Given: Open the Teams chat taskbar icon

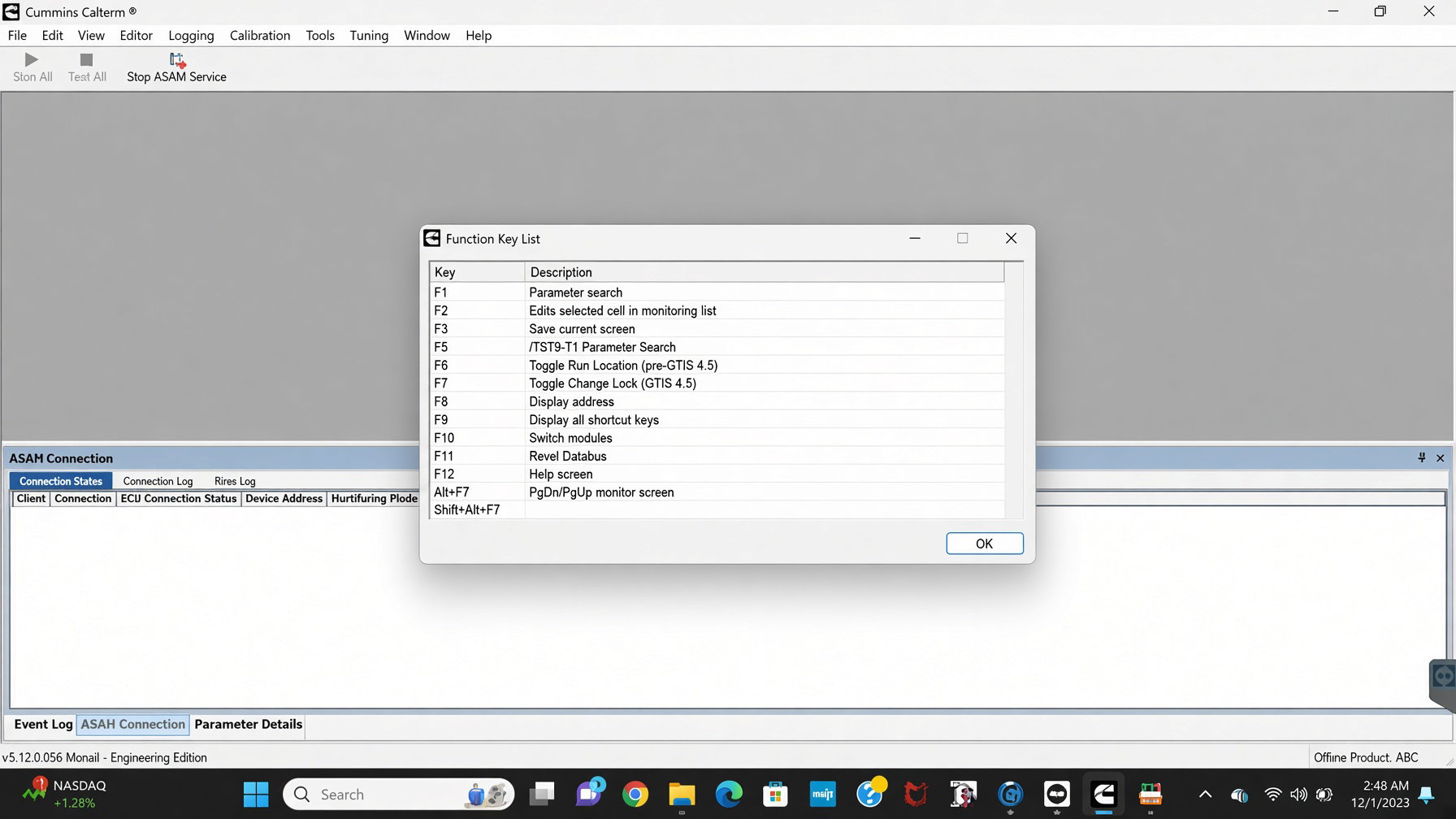Looking at the screenshot, I should pos(590,793).
